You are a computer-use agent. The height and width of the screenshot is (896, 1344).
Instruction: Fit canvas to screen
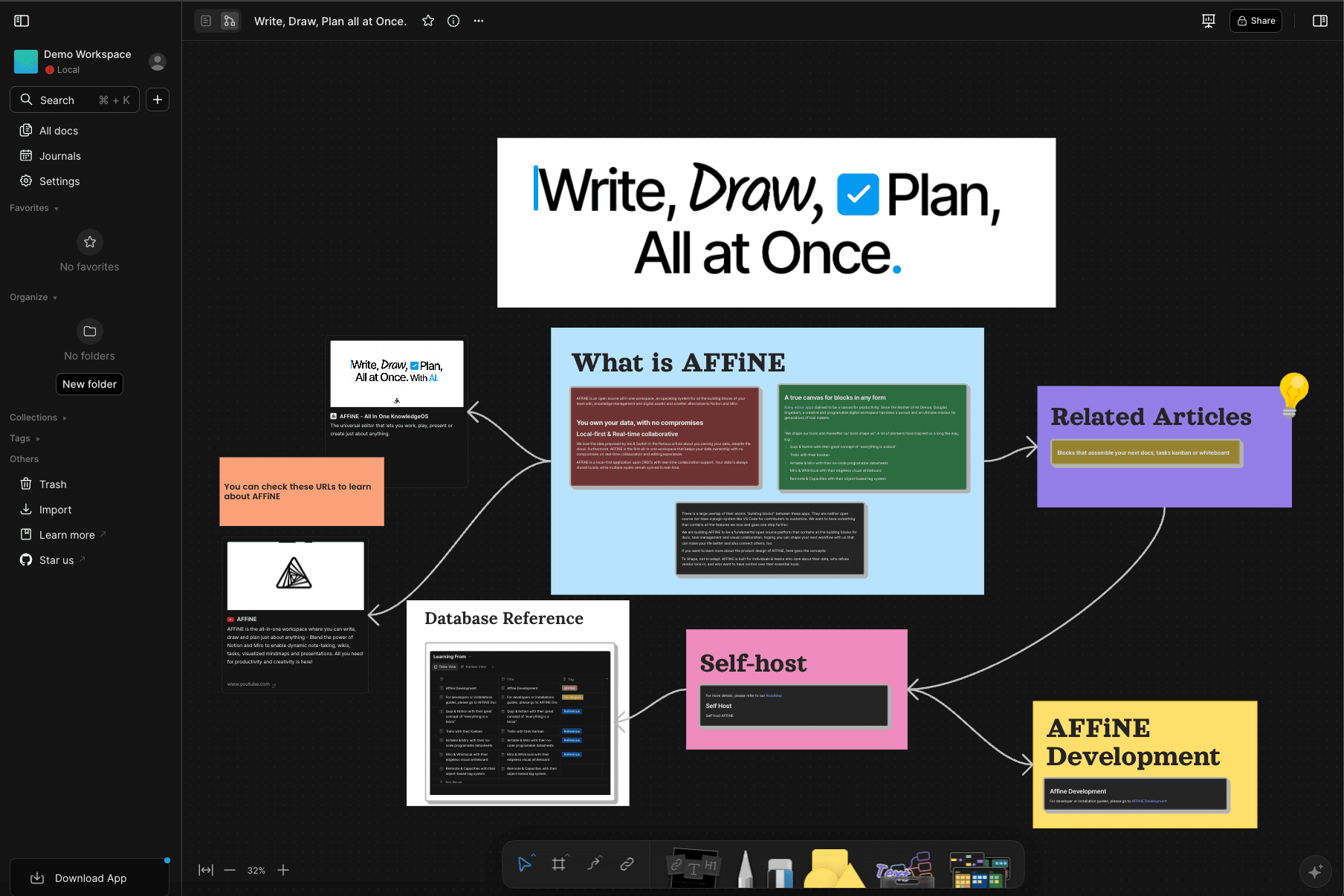206,870
